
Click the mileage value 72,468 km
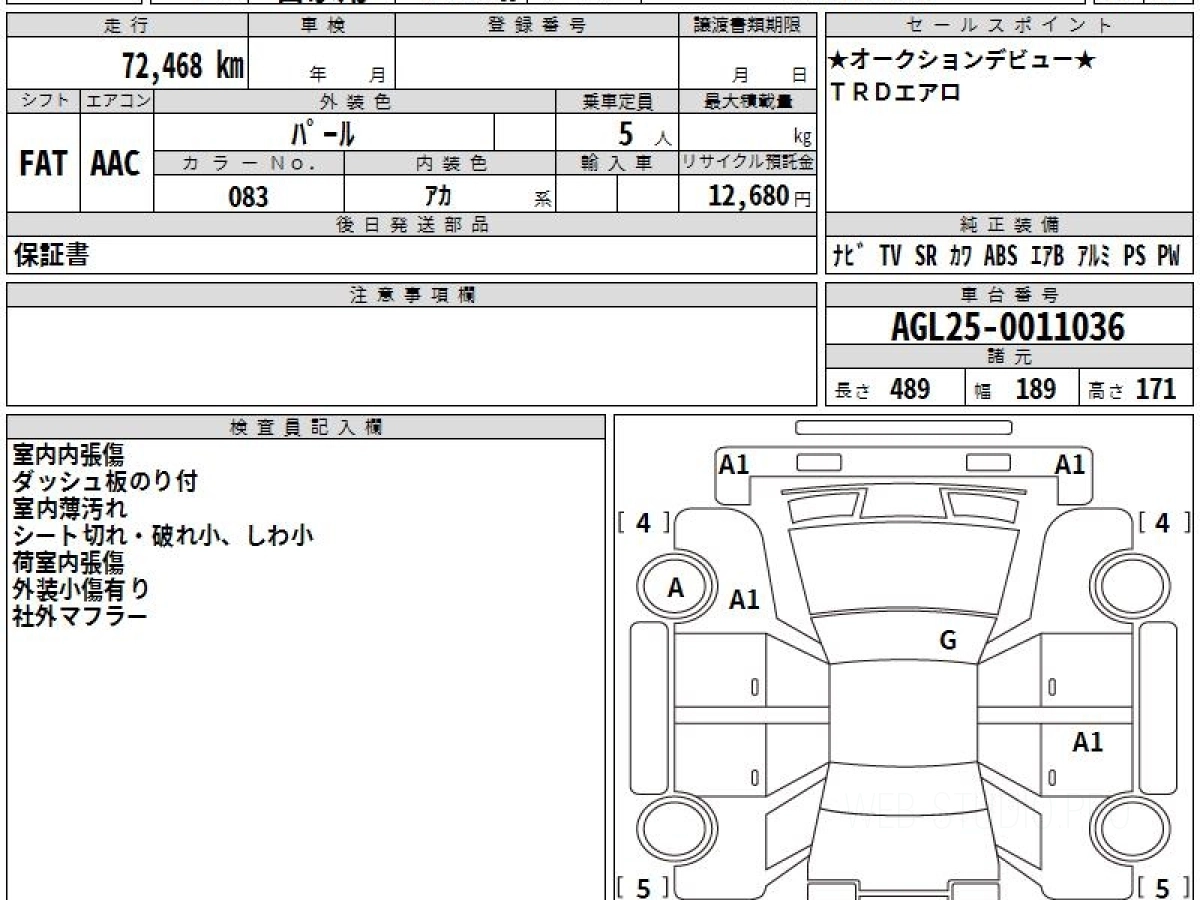coord(184,67)
